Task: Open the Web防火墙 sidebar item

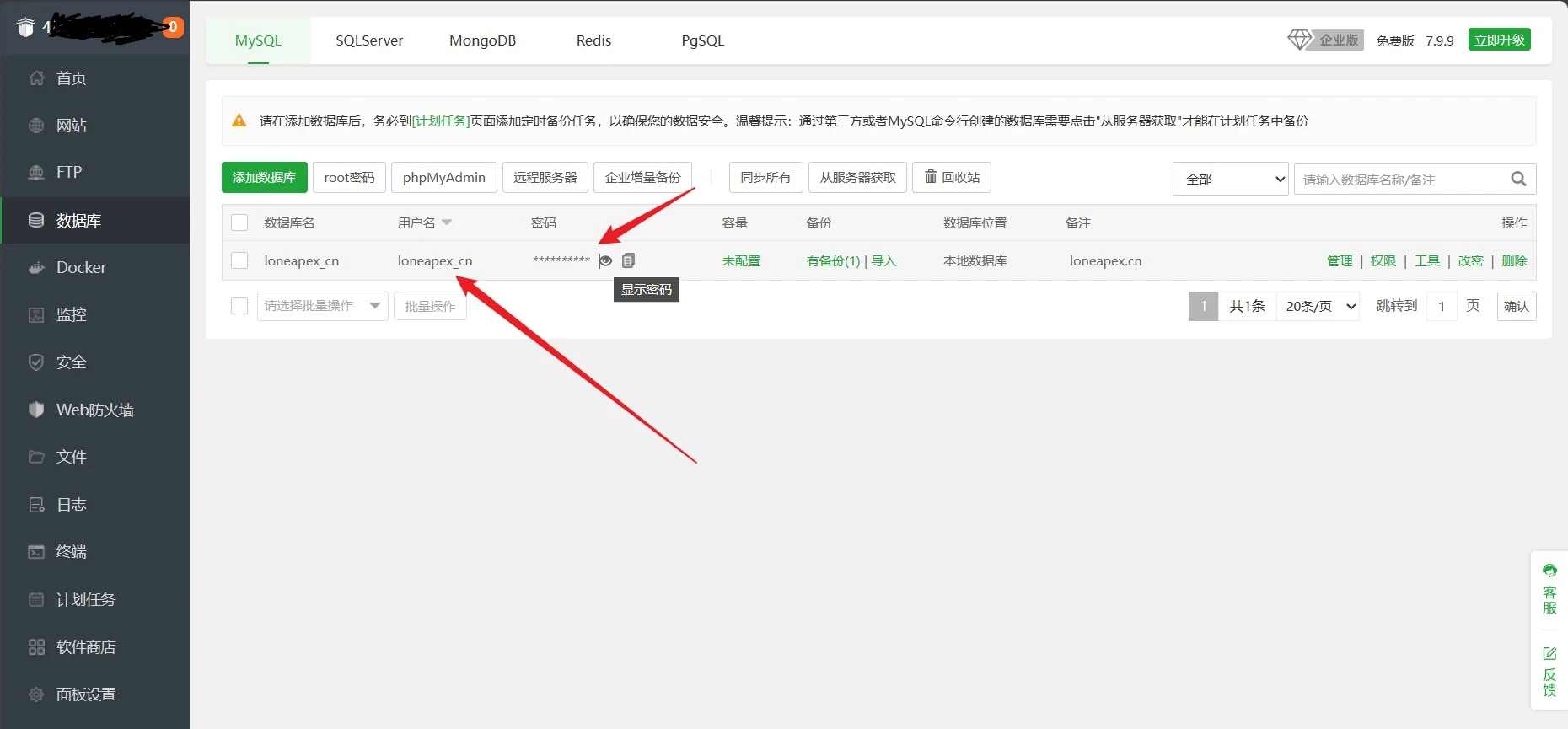Action: (94, 410)
